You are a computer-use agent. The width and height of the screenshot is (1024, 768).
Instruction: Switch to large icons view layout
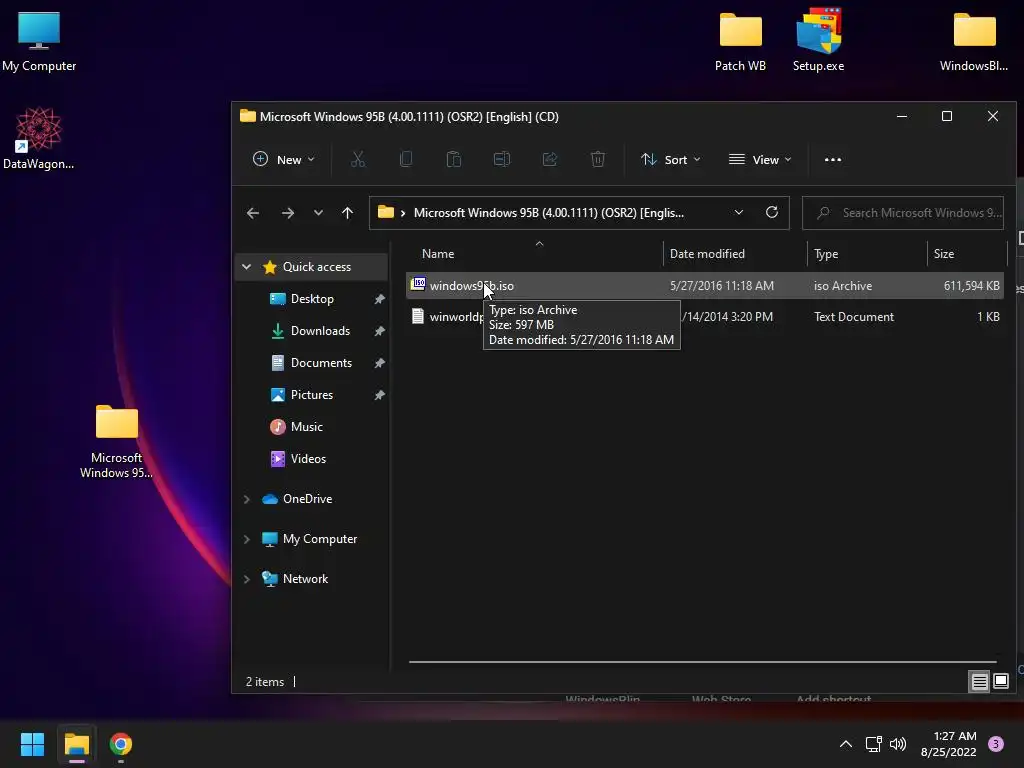pos(1000,682)
